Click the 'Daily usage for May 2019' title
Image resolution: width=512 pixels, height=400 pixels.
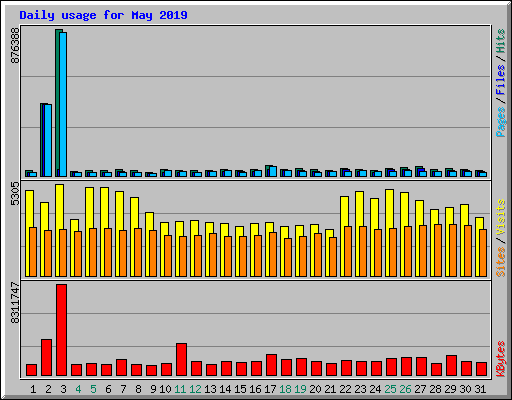[103, 15]
